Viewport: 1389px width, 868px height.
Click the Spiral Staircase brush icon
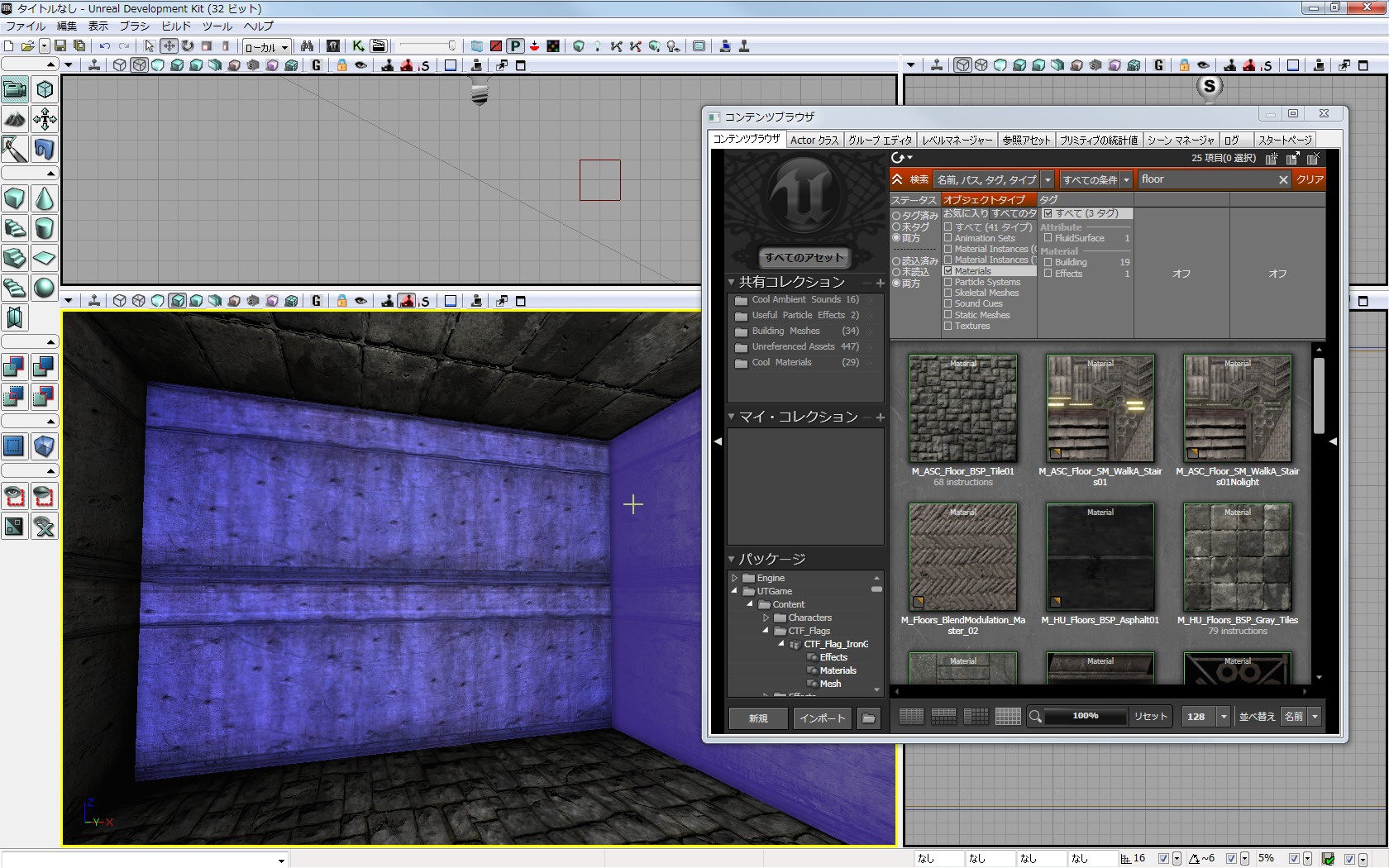point(15,289)
